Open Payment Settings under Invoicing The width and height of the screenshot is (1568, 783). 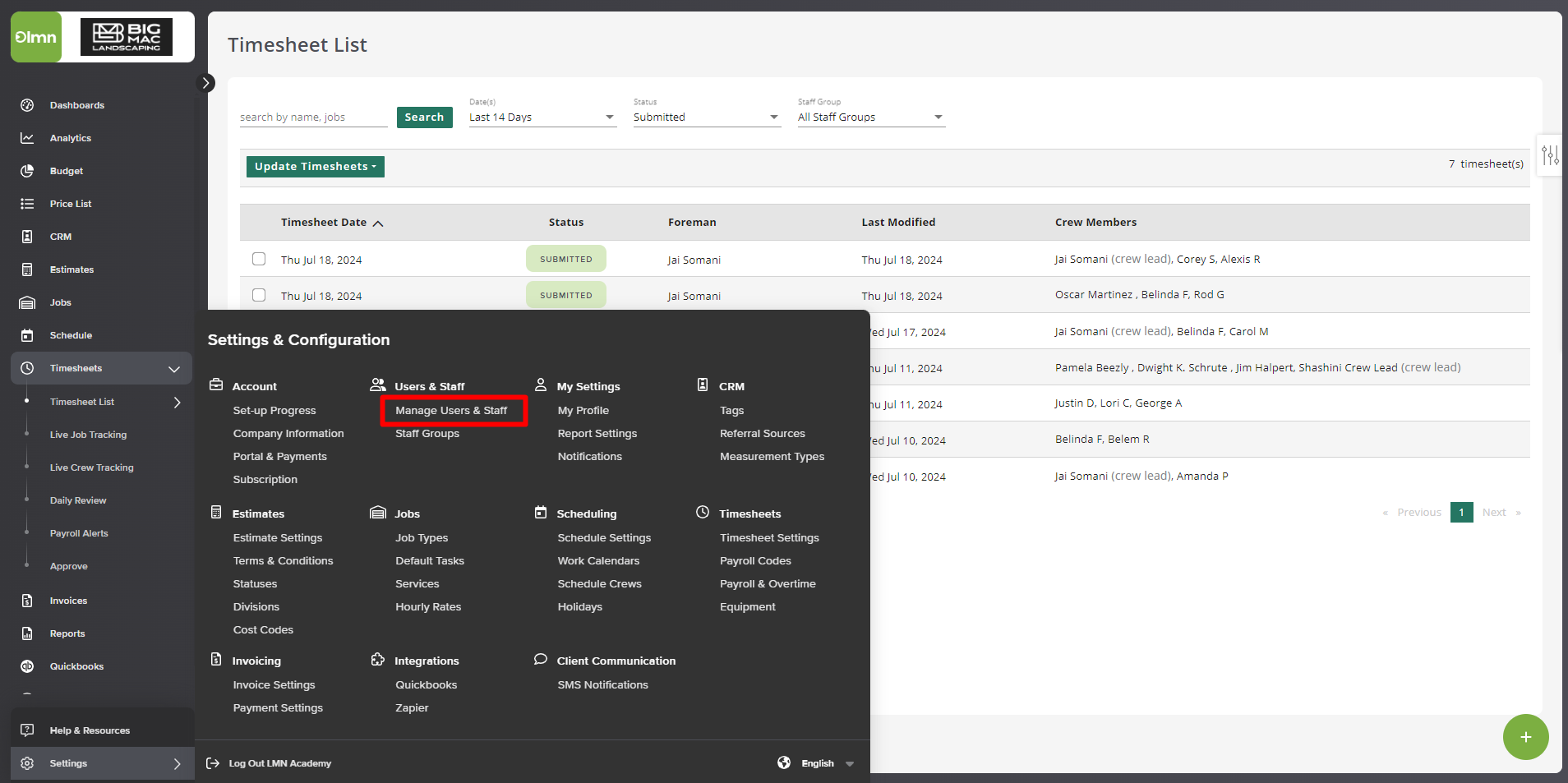tap(278, 708)
